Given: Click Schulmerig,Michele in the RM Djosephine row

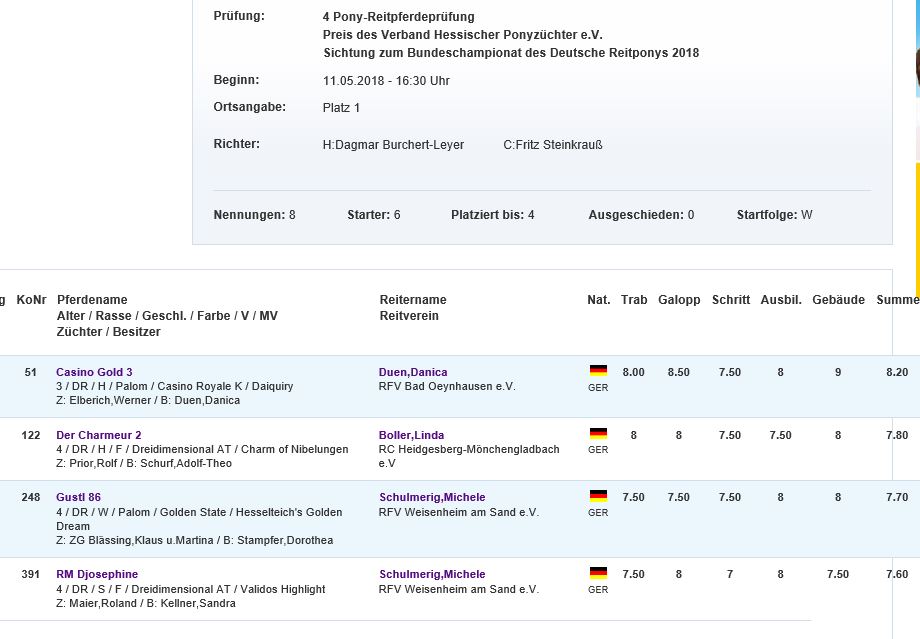Looking at the screenshot, I should coord(432,574).
